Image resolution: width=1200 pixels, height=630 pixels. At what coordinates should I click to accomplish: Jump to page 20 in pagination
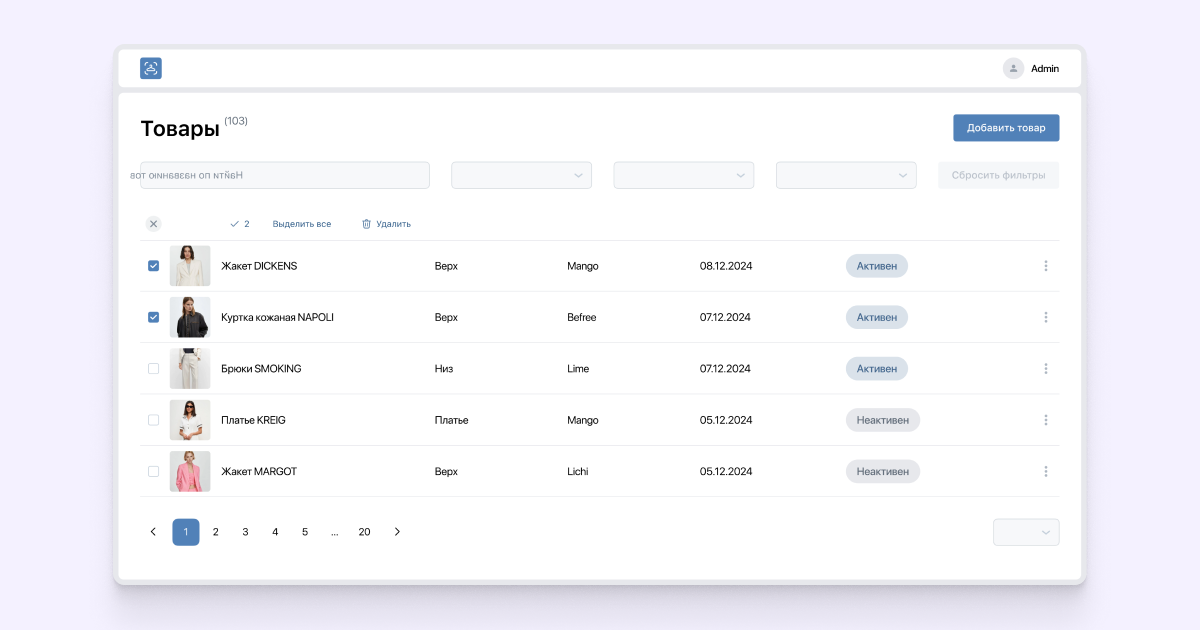coord(364,532)
